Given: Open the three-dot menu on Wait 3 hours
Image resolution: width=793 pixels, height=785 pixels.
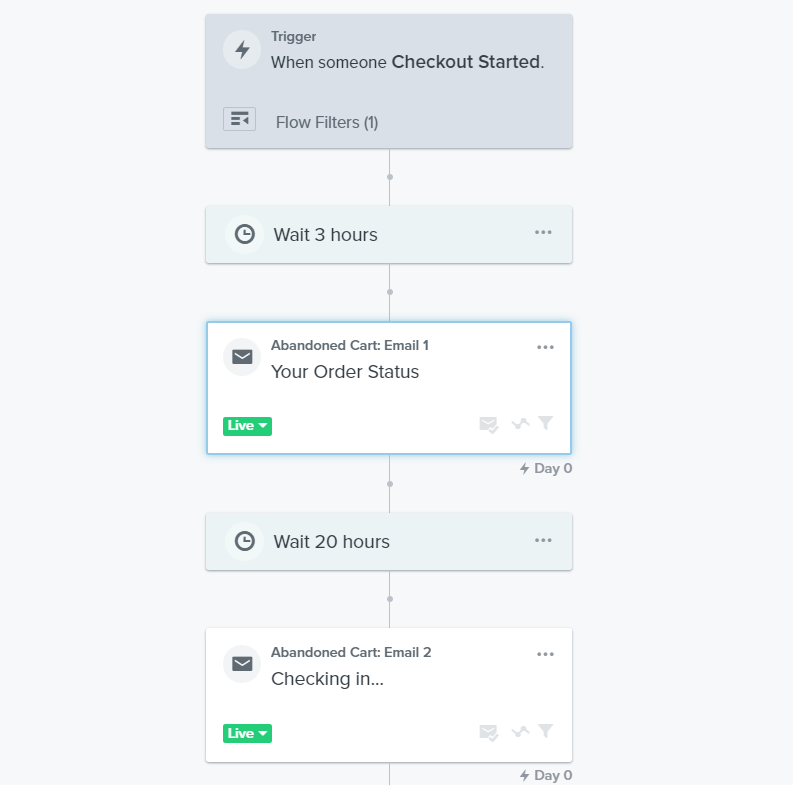Looking at the screenshot, I should point(543,233).
